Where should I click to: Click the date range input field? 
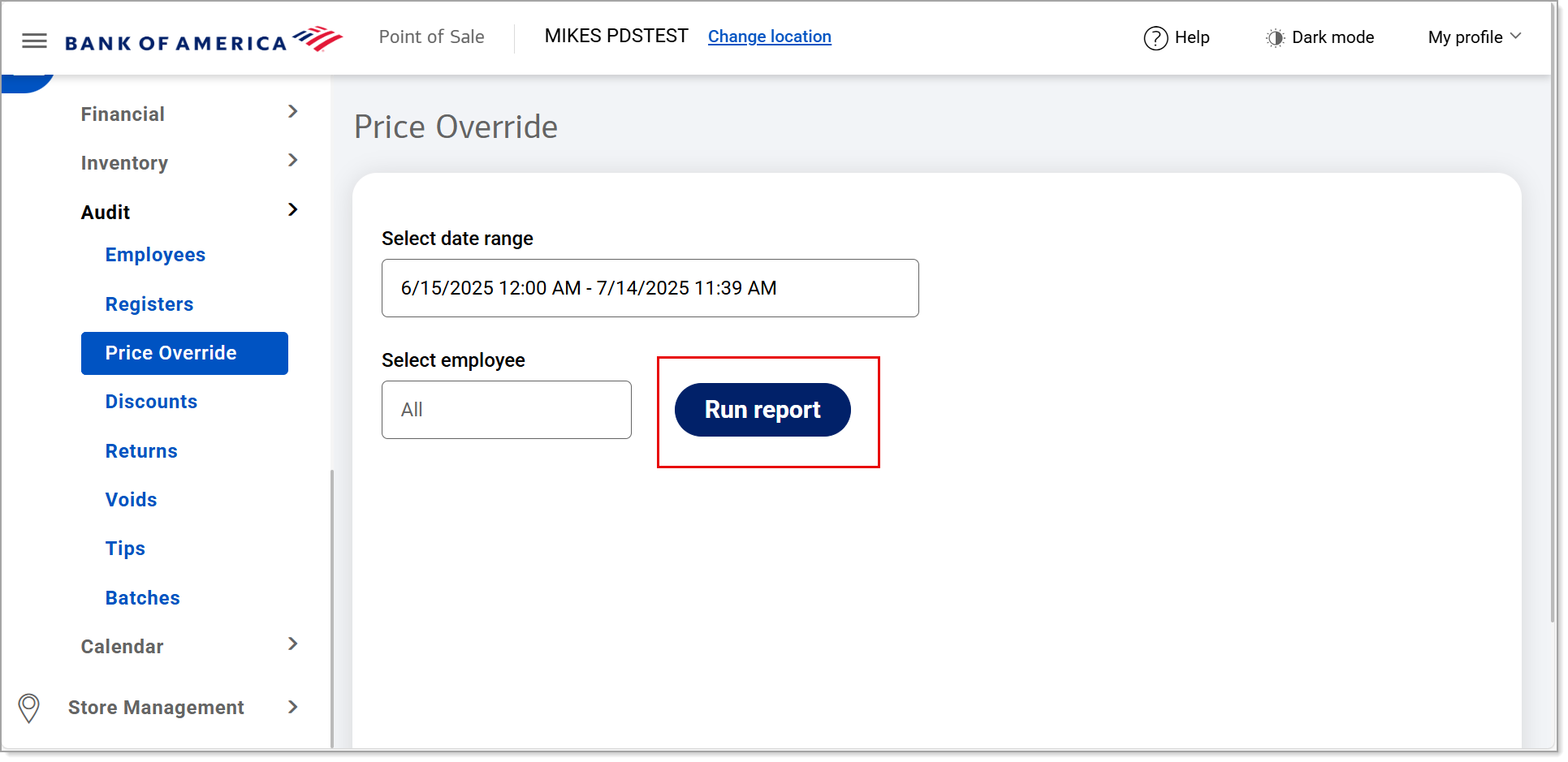tap(650, 288)
